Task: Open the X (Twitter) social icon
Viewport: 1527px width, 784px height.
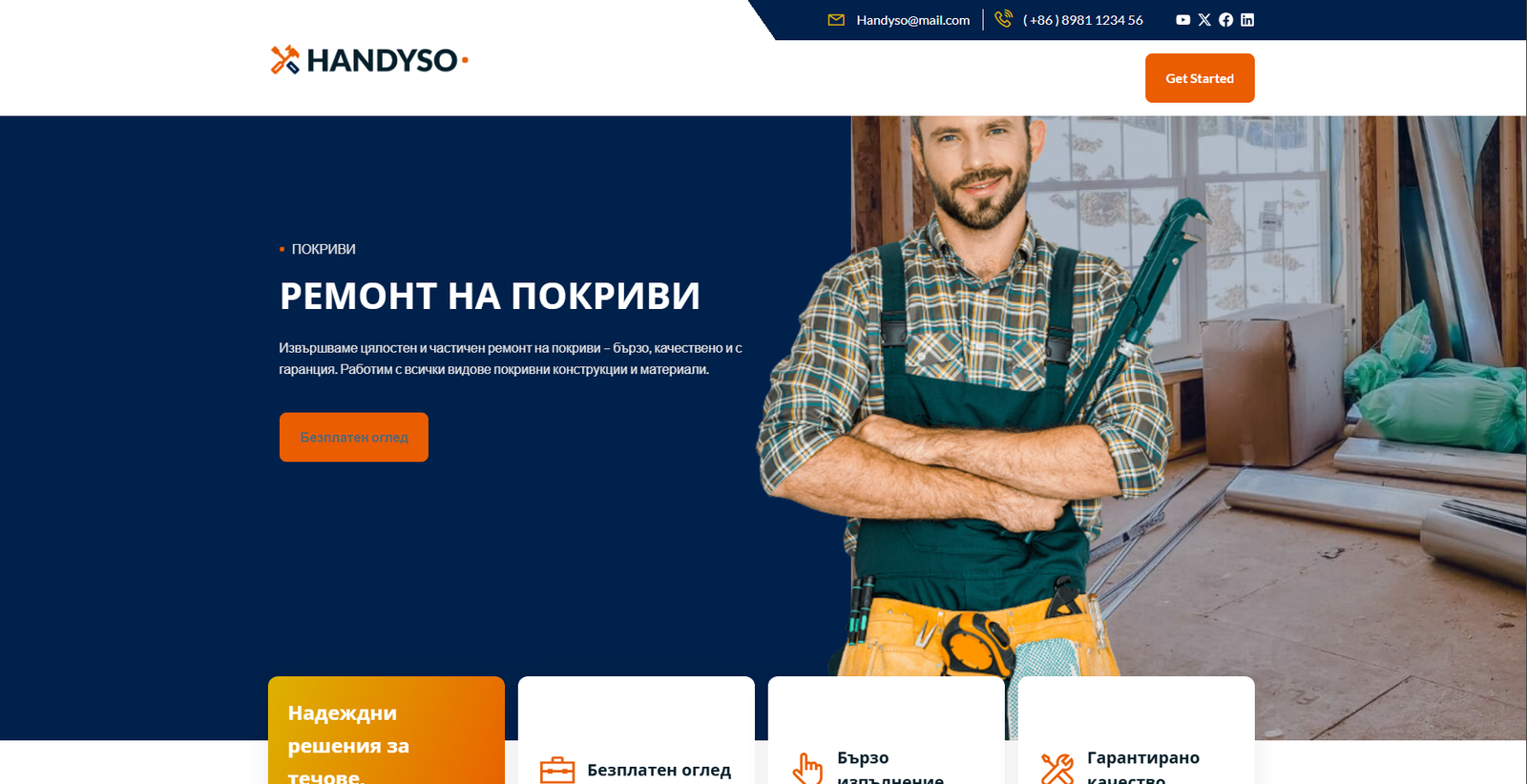Action: 1204,20
